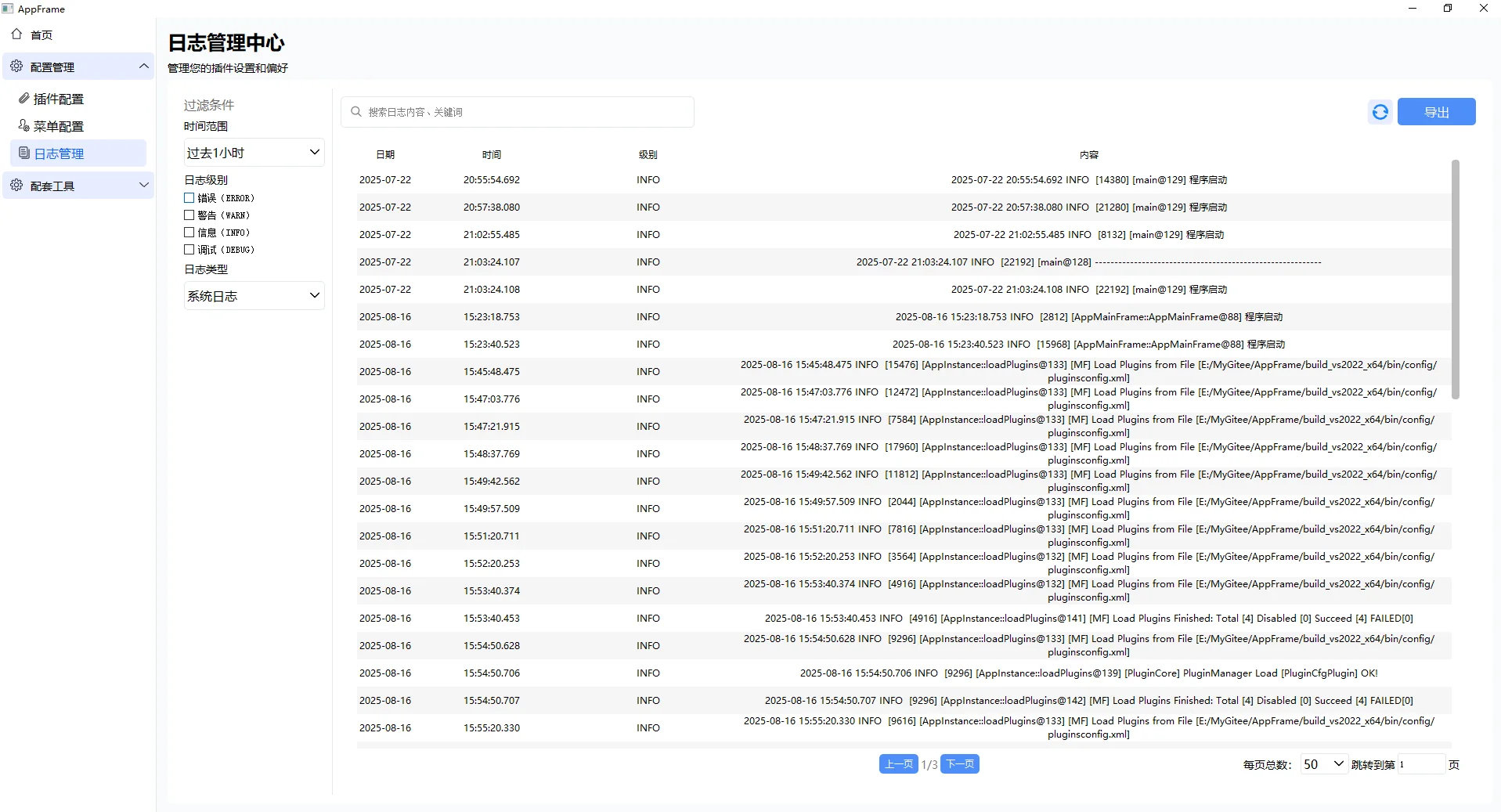Collapse the 配置管理 section chevron
1501x812 pixels.
pyautogui.click(x=143, y=67)
